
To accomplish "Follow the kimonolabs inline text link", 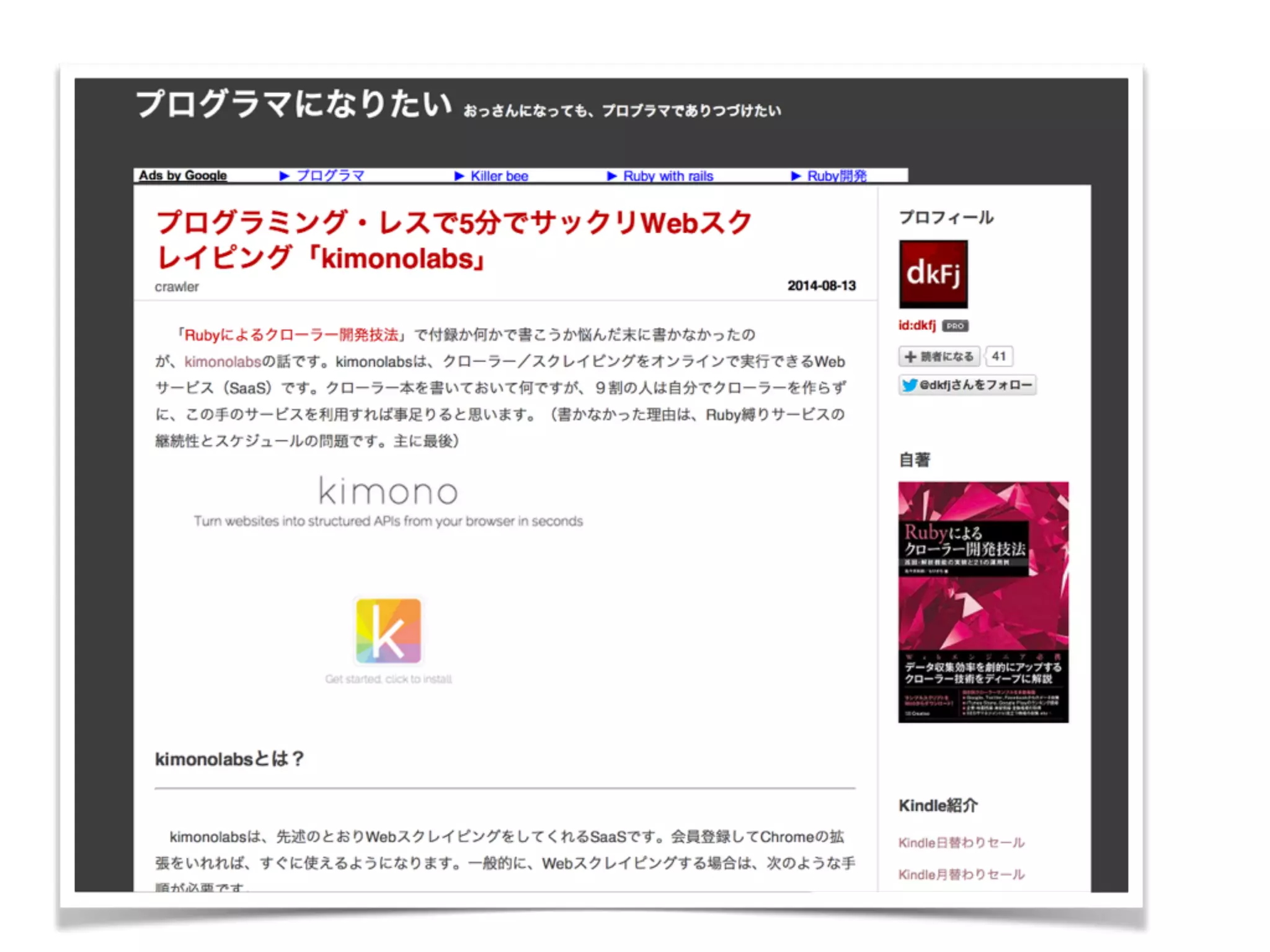I will pos(223,362).
